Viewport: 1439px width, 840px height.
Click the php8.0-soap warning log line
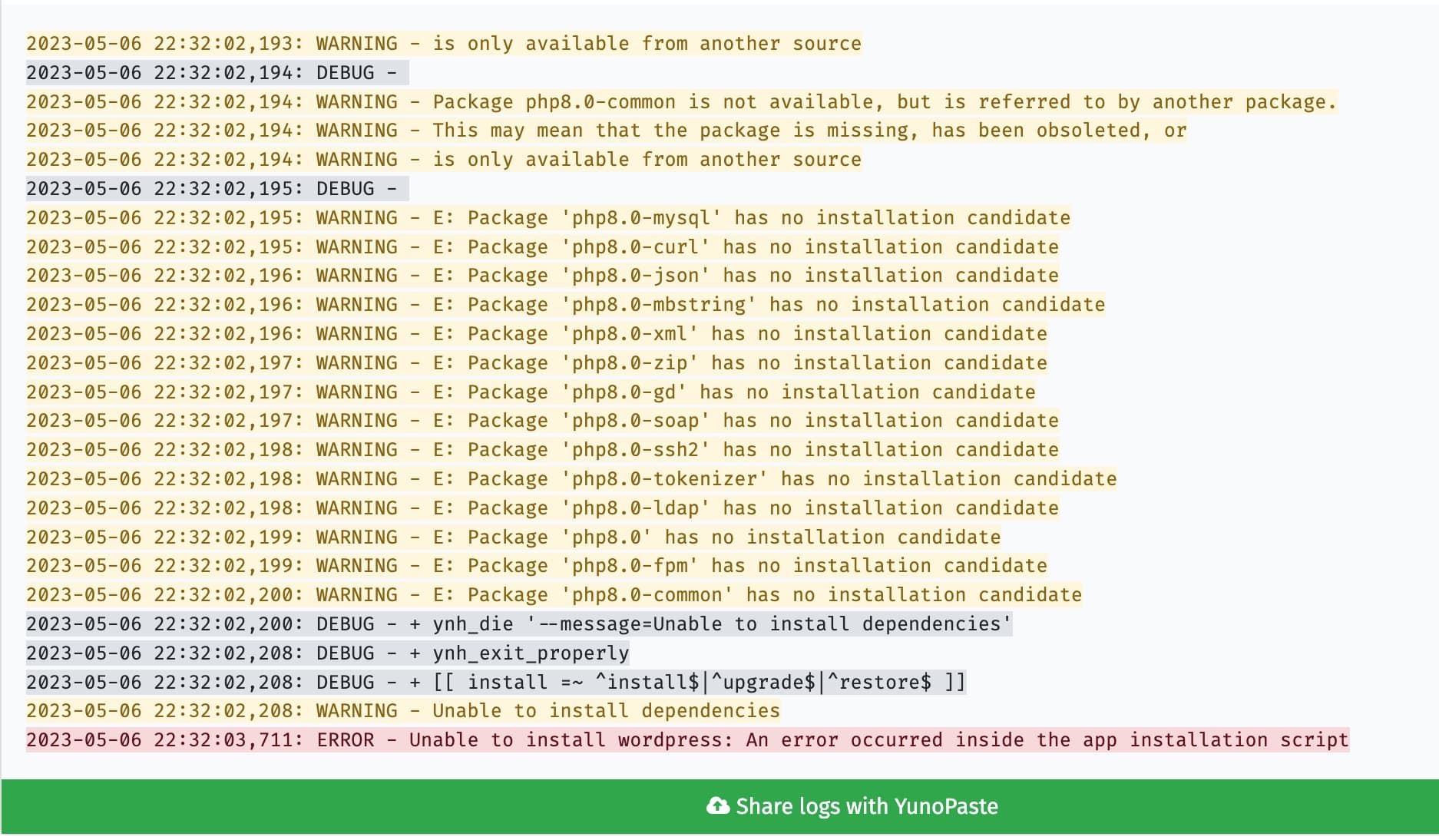[542, 421]
